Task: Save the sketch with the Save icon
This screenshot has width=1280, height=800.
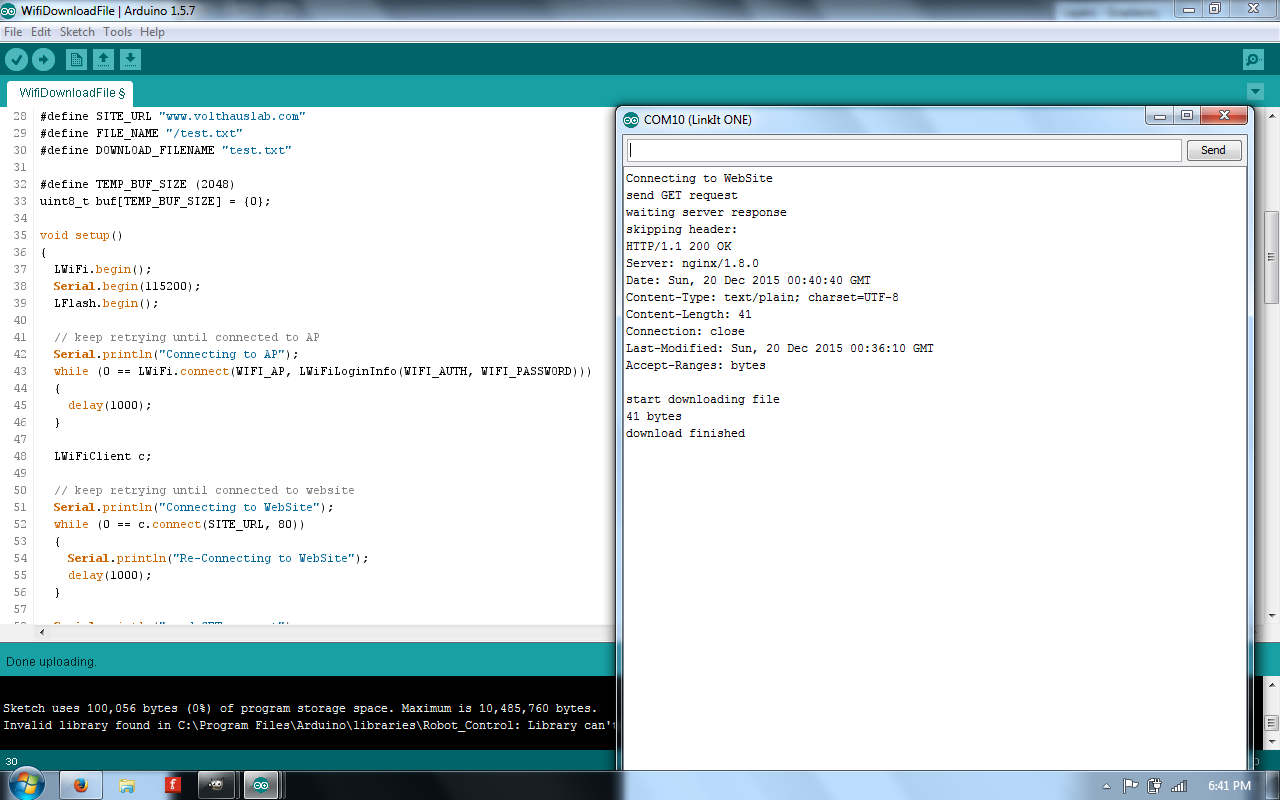Action: pos(130,60)
